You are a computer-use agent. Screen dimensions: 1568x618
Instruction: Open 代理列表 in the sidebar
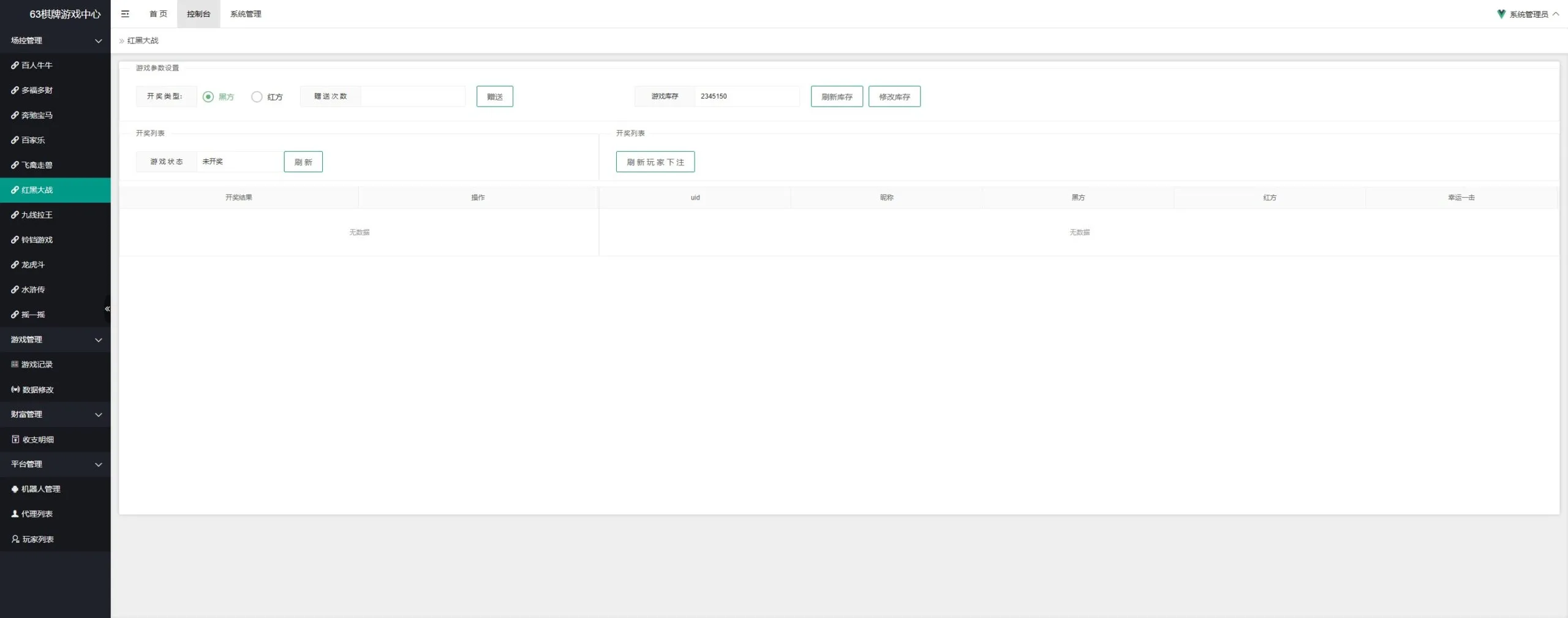tap(55, 514)
